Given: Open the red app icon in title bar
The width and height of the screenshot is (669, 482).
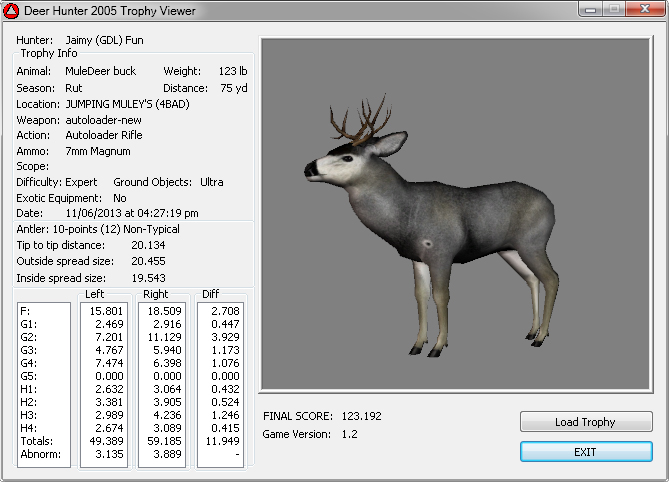Looking at the screenshot, I should 12,11.
